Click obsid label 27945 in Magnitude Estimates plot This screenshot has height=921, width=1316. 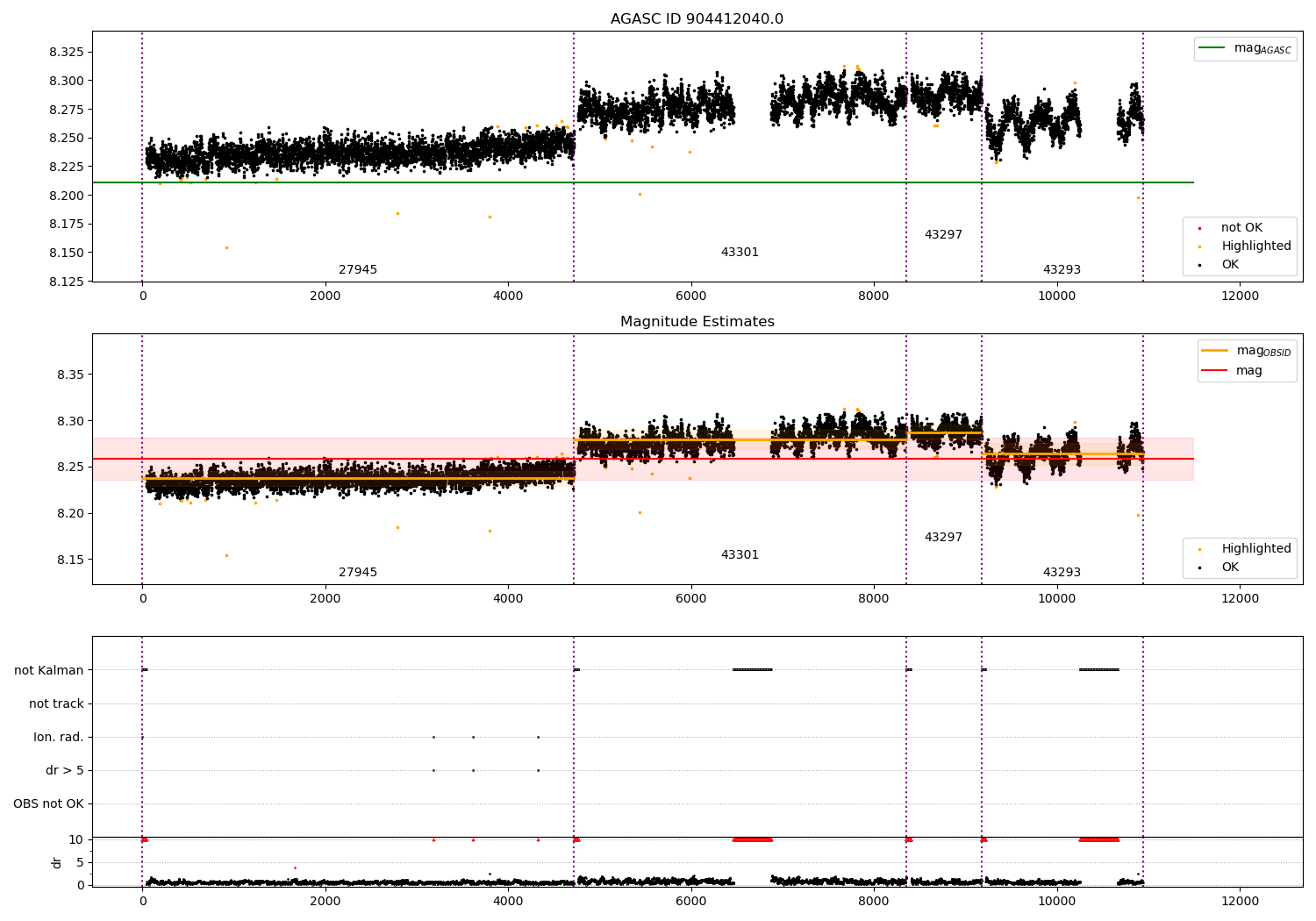(x=358, y=573)
